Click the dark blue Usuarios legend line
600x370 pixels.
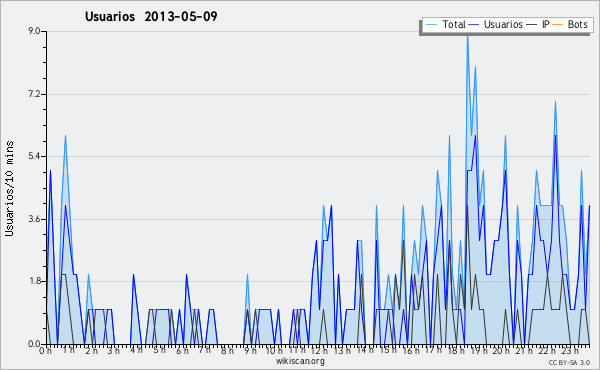(x=474, y=25)
